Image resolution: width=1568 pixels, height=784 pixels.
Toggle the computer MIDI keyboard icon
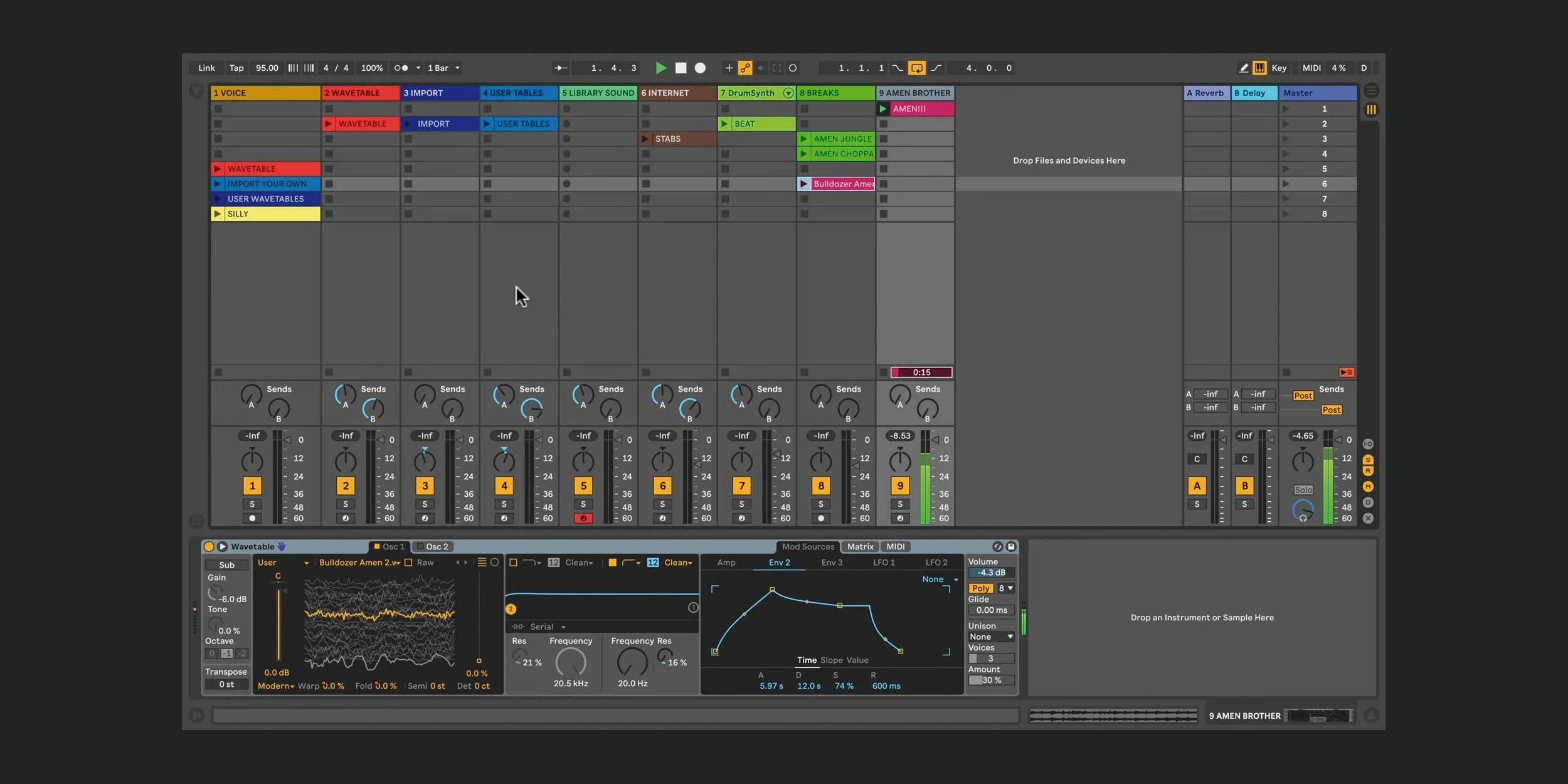coord(1259,68)
